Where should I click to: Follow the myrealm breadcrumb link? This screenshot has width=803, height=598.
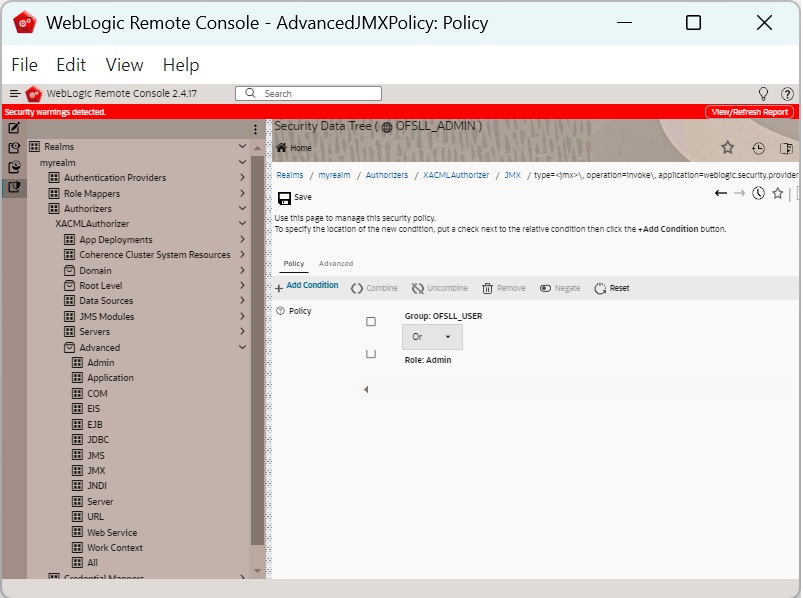click(x=334, y=175)
